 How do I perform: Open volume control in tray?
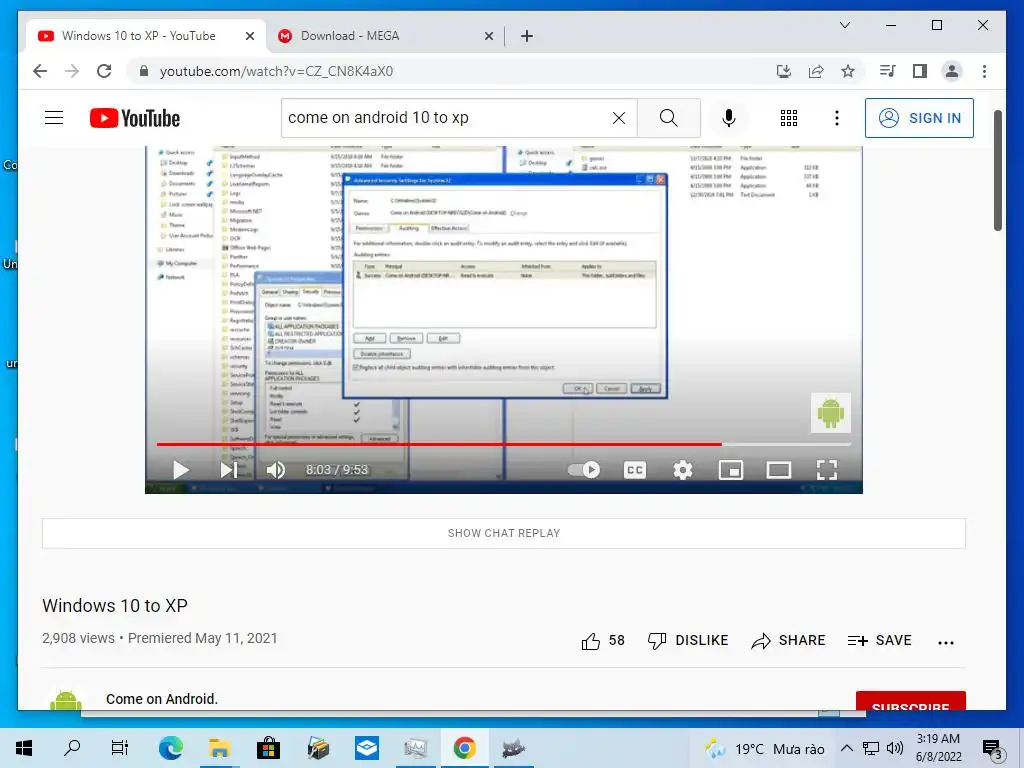click(895, 748)
